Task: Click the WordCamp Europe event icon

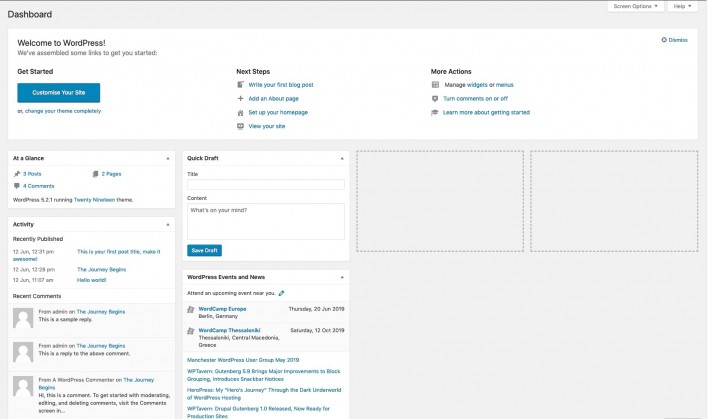Action: (x=191, y=309)
